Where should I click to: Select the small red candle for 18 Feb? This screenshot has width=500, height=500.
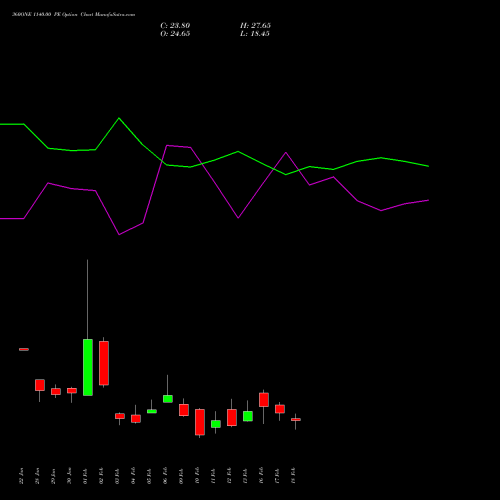click(x=296, y=420)
